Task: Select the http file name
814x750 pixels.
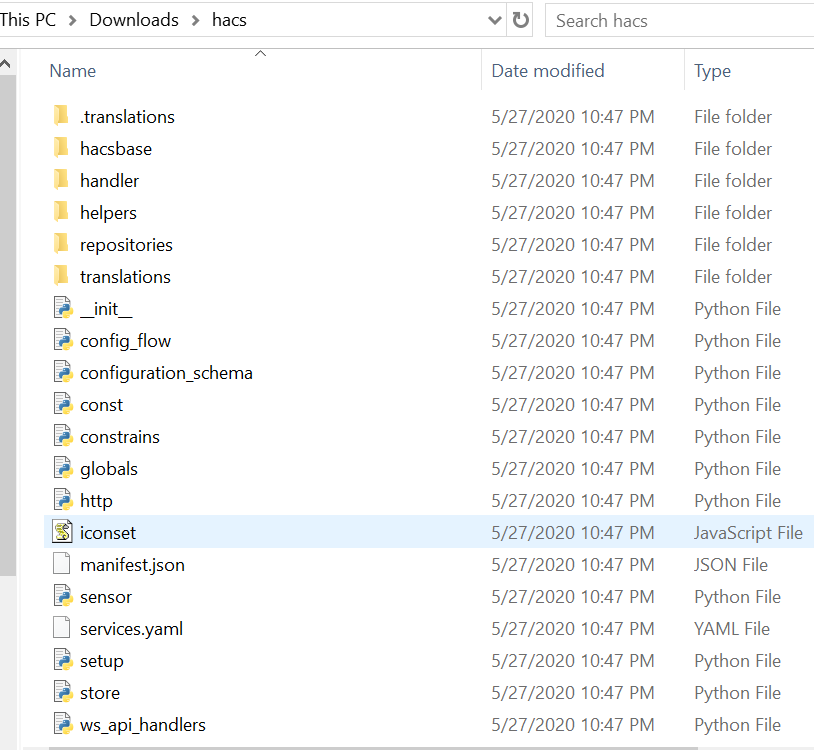Action: [96, 501]
